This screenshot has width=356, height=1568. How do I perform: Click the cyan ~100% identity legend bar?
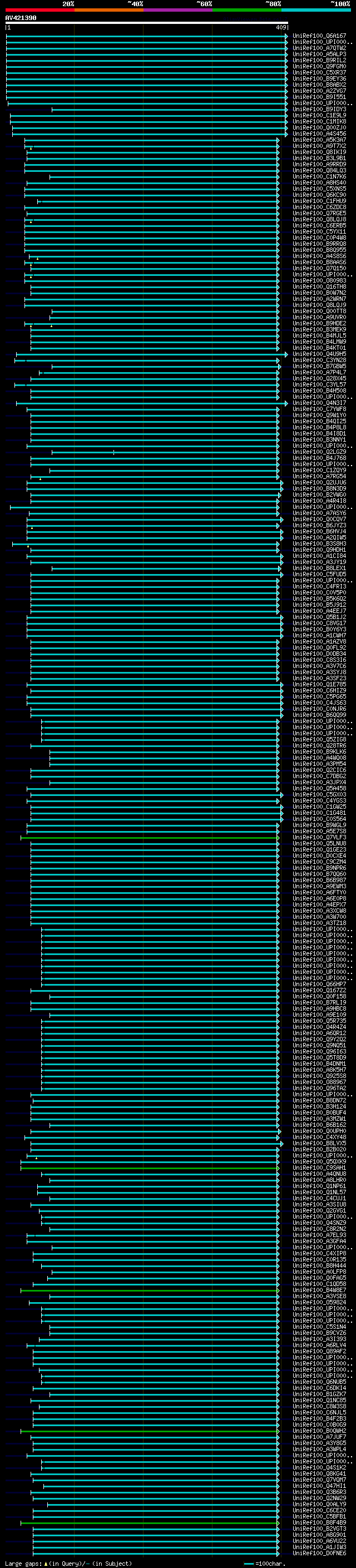[x=315, y=10]
